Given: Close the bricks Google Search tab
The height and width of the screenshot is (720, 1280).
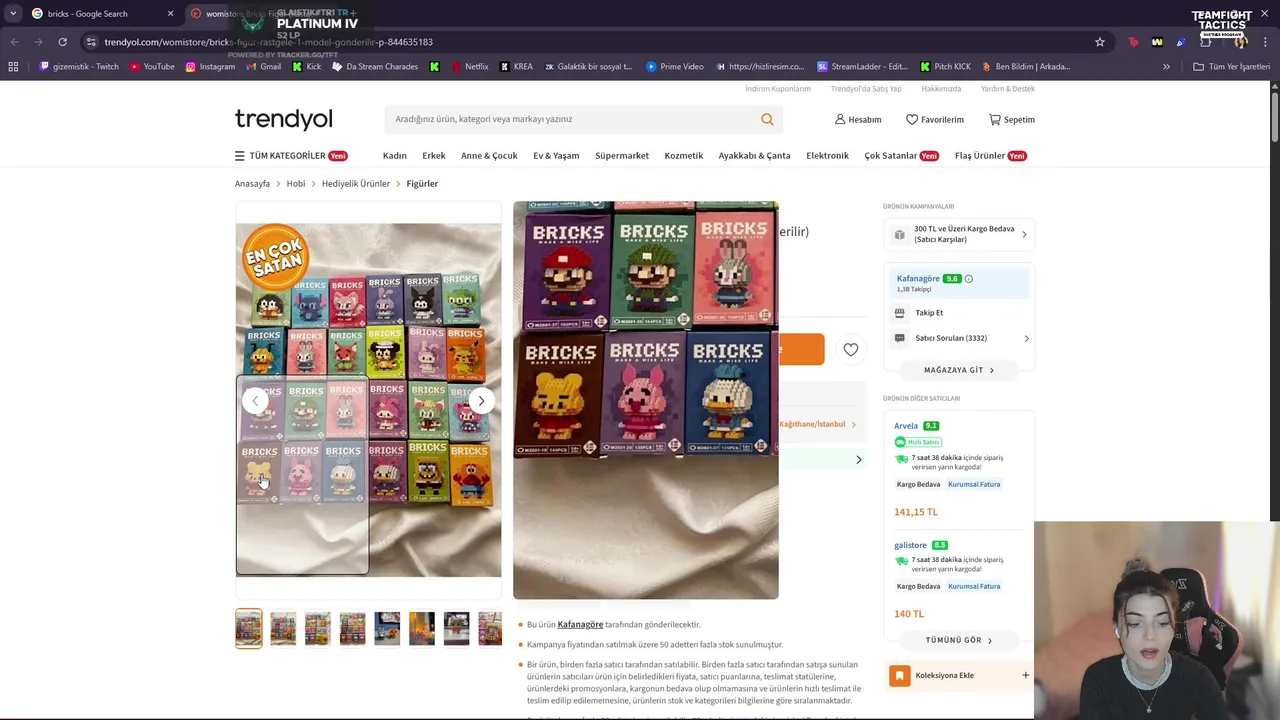Looking at the screenshot, I should pos(170,14).
